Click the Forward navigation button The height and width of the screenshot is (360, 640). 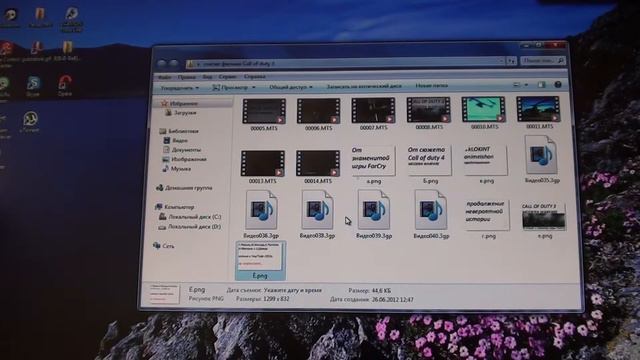point(174,64)
